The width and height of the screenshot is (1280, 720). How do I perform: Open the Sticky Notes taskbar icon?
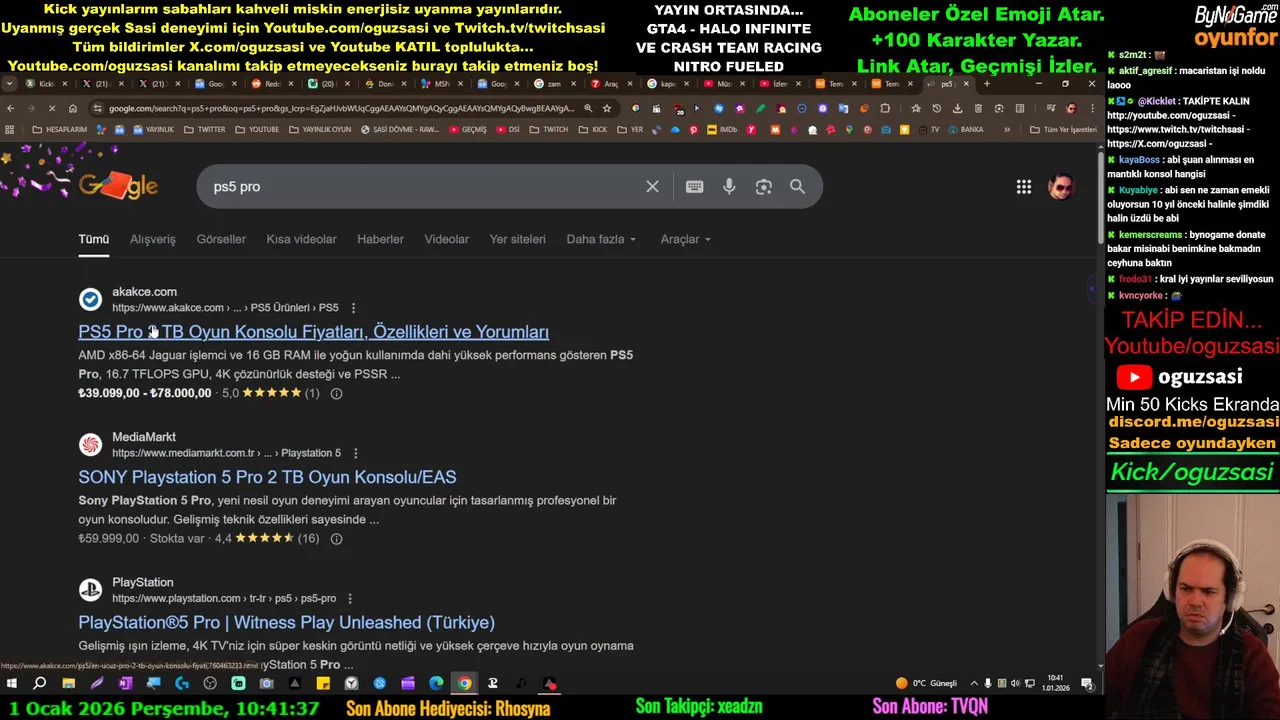point(323,684)
